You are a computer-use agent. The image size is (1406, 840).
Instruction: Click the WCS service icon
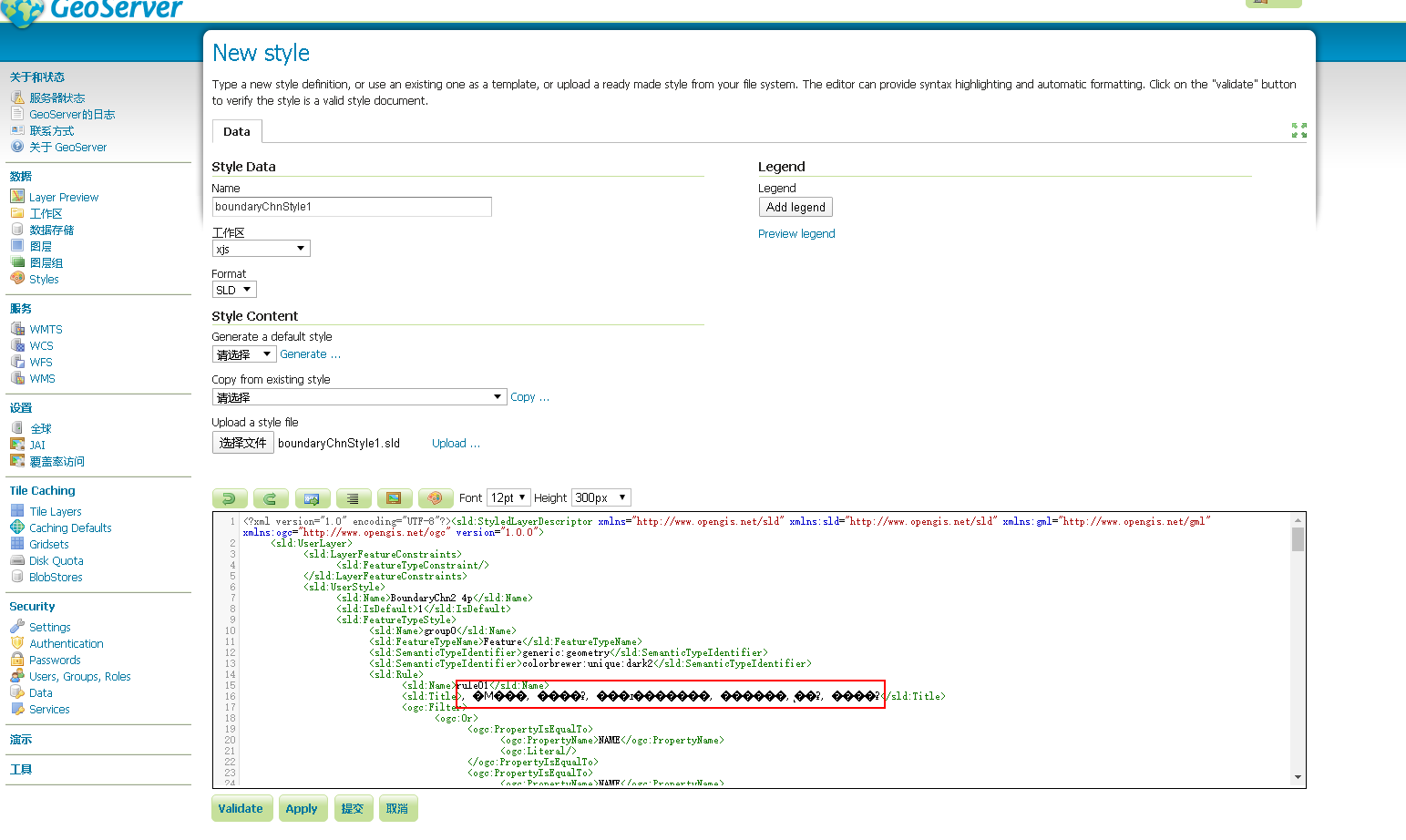(x=17, y=345)
